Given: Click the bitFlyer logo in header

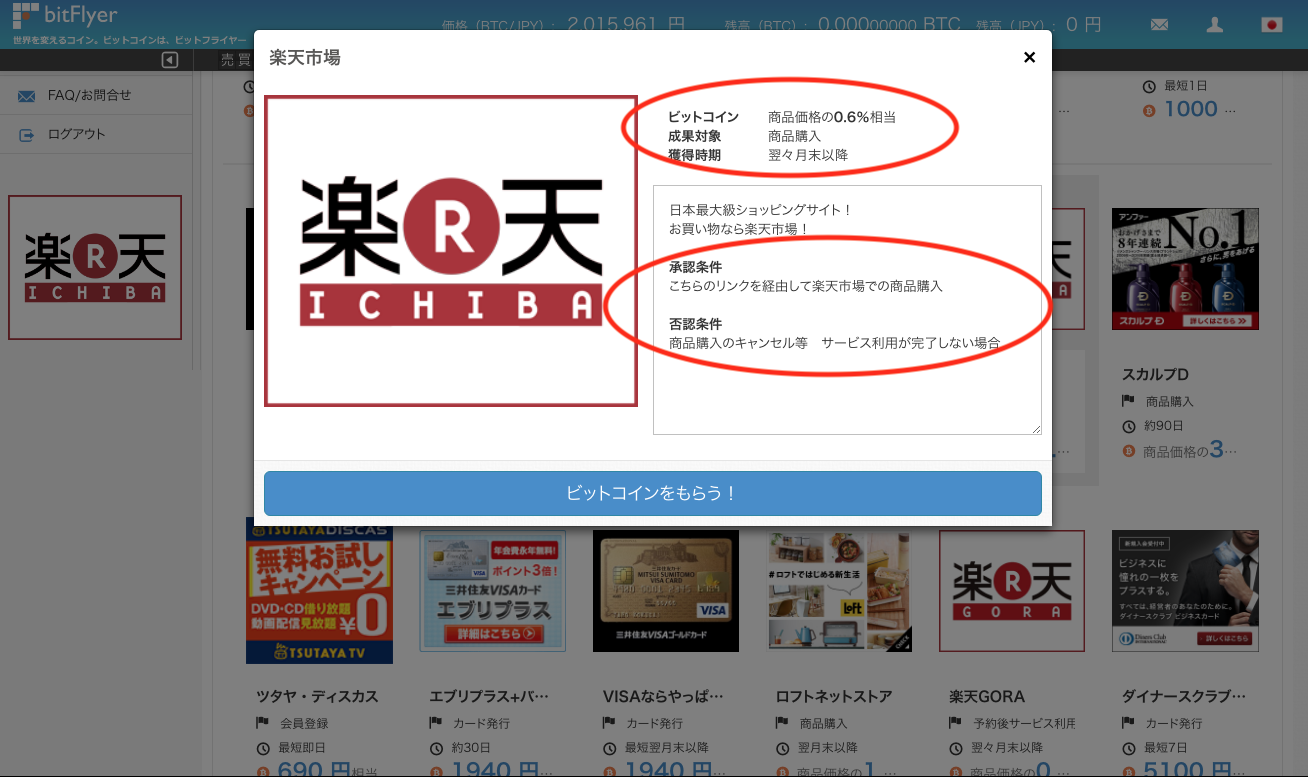Looking at the screenshot, I should pos(65,14).
